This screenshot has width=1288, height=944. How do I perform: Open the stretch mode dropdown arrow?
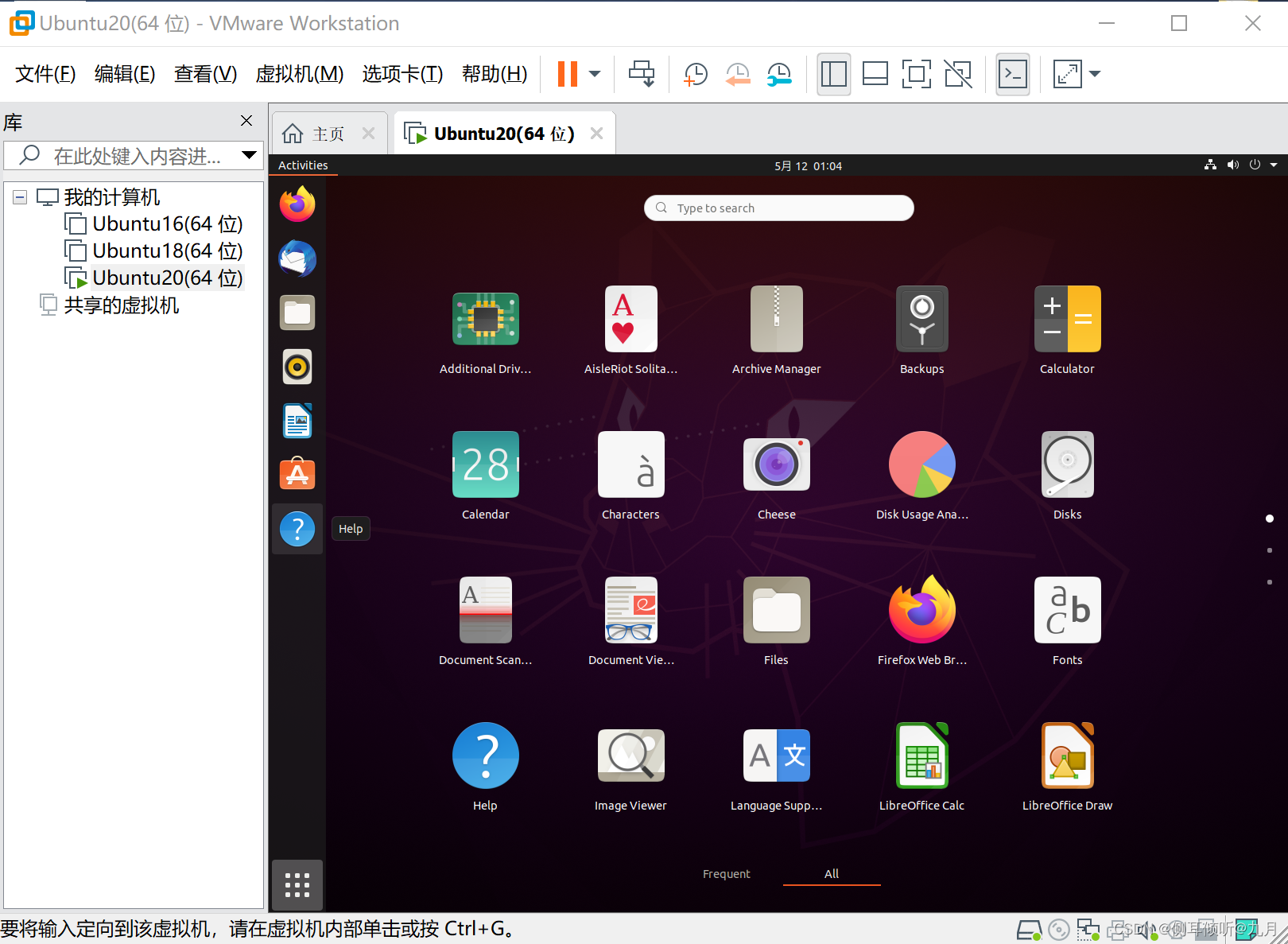[1096, 74]
